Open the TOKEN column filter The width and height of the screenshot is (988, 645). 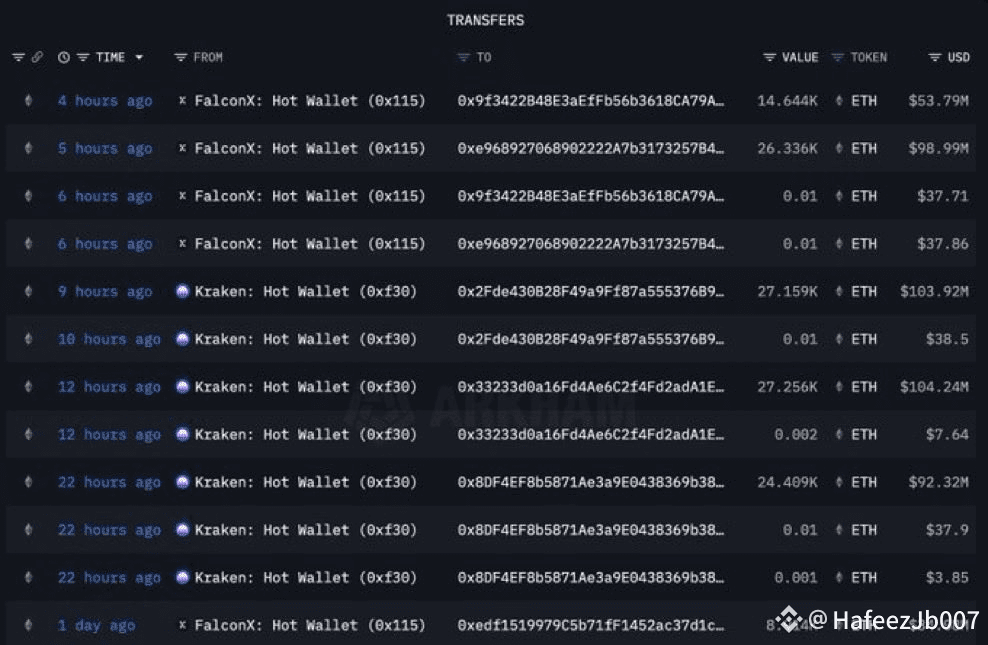pyautogui.click(x=837, y=57)
